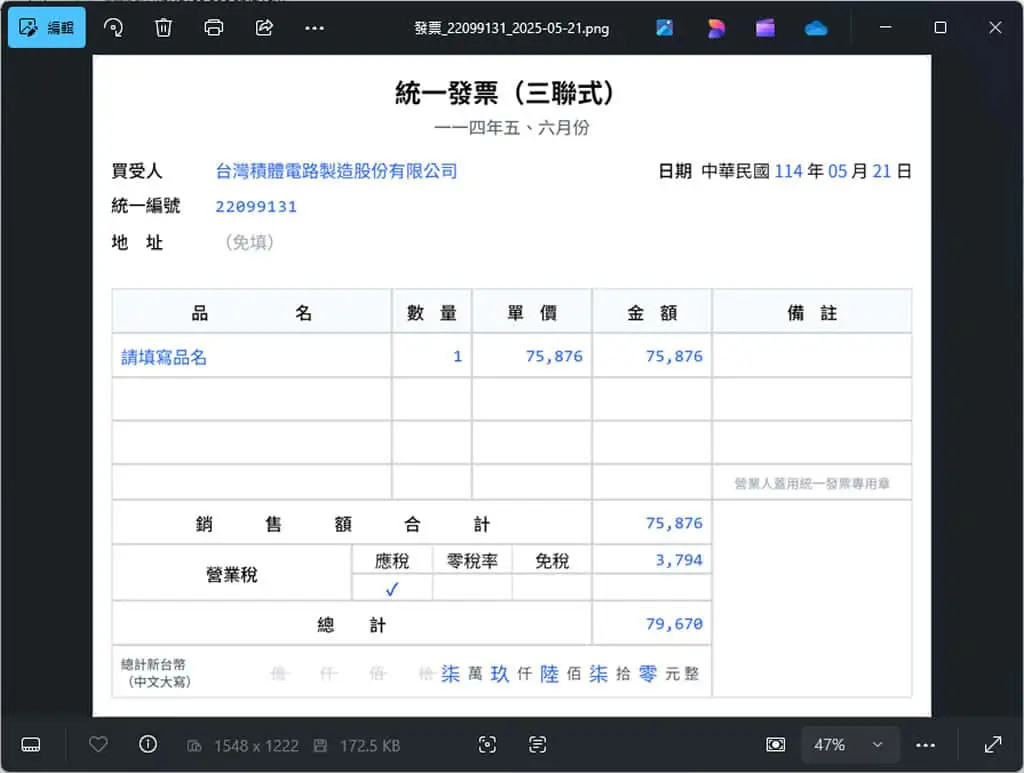Start visual search scan icon
Image resolution: width=1024 pixels, height=773 pixels.
point(487,745)
